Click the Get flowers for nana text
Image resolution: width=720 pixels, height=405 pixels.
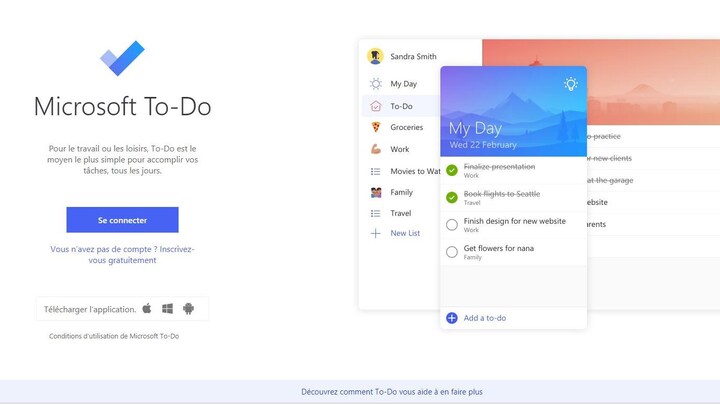(499, 248)
